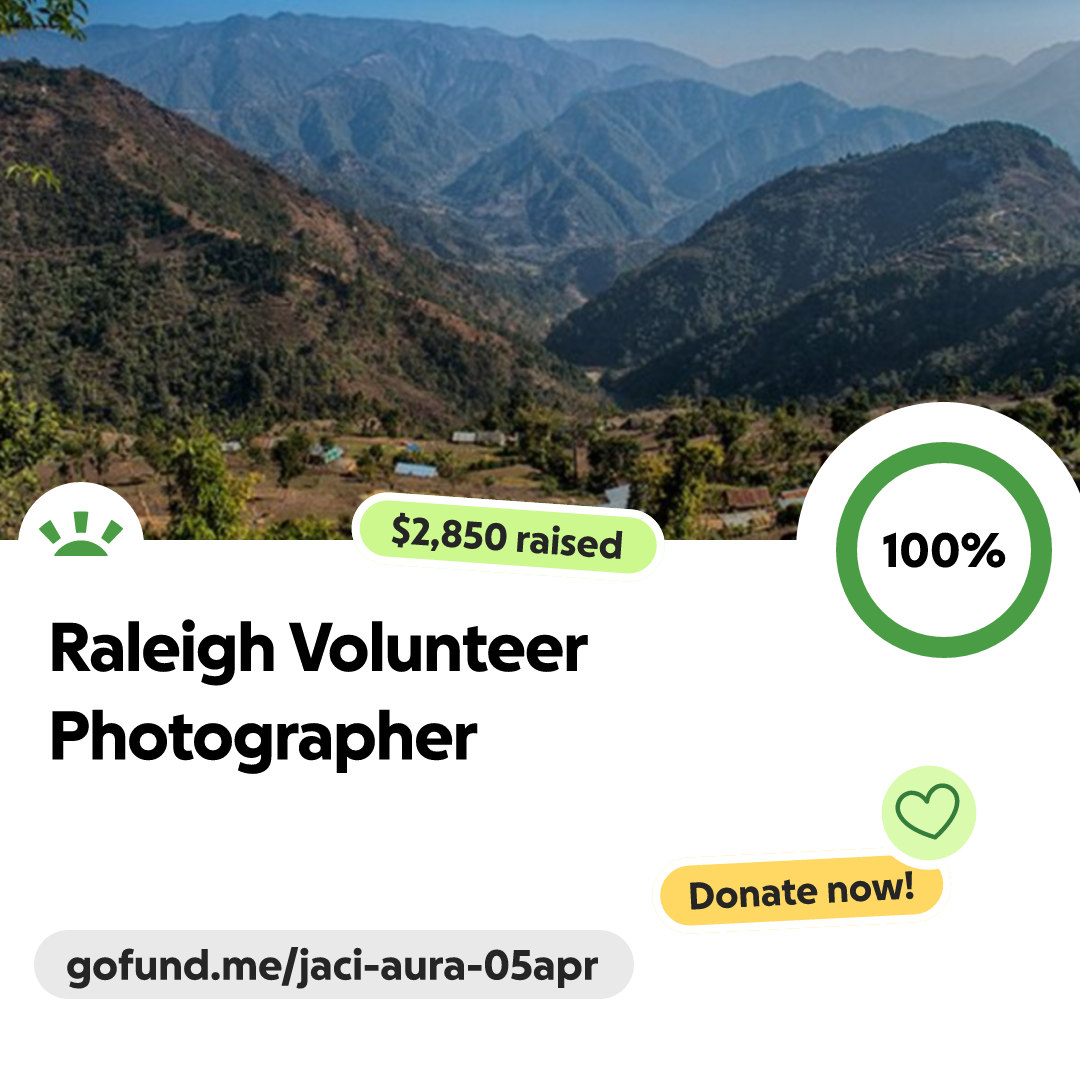1080x1080 pixels.
Task: Click the 100% text inside the ring
Action: pyautogui.click(x=944, y=550)
